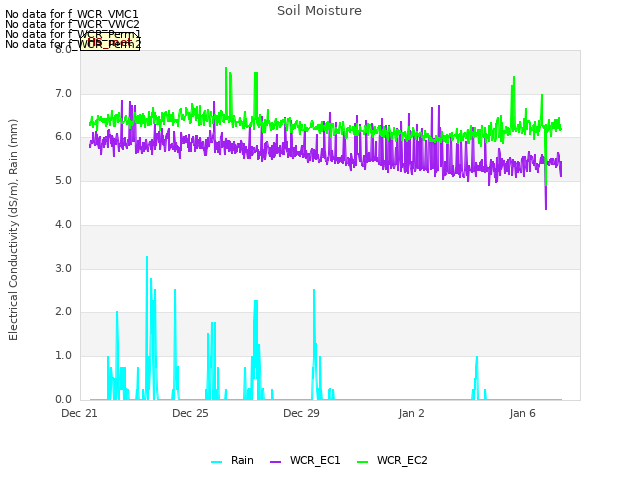
Task: Toggle the Rain series in legend
Action: pos(232,460)
